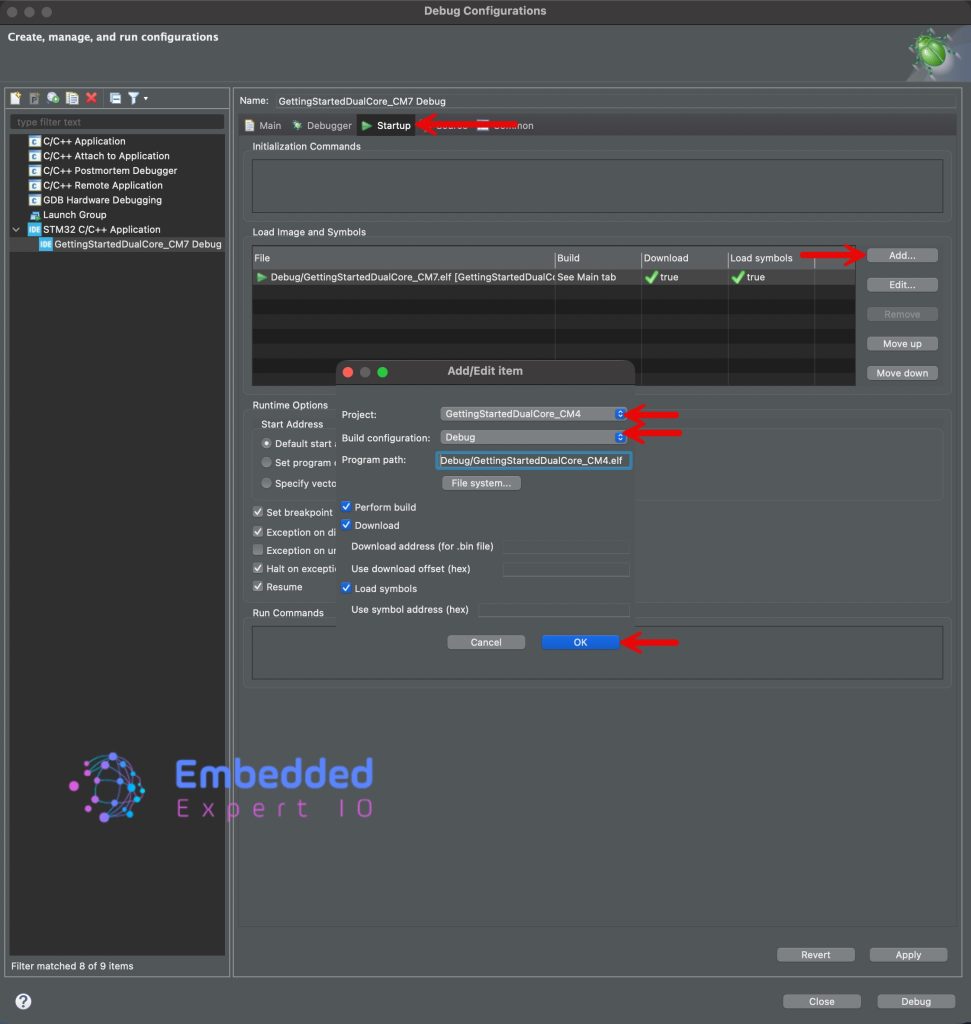
Task: Open the Project dropdown in Add/Edit item
Action: (533, 414)
